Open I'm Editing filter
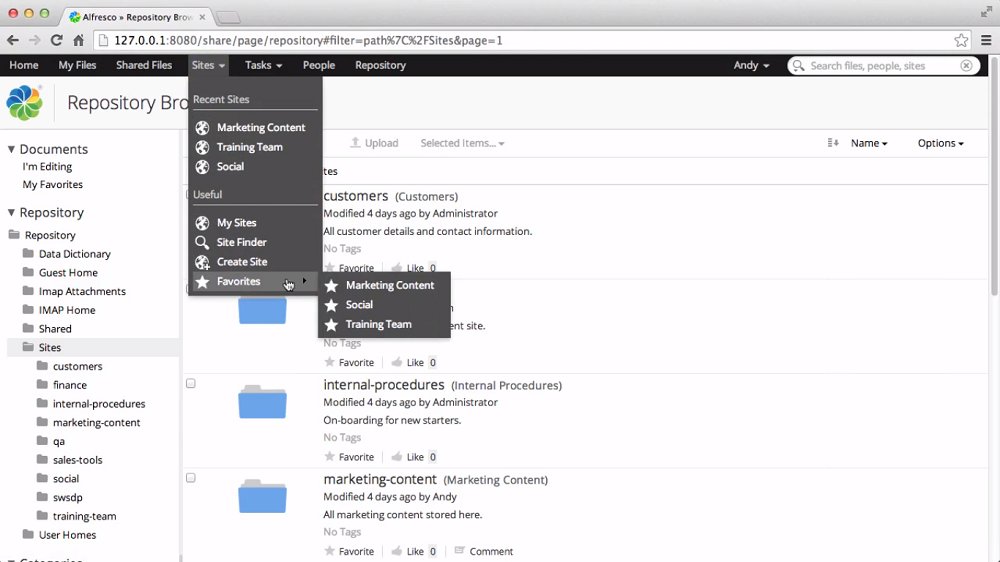 tap(47, 166)
